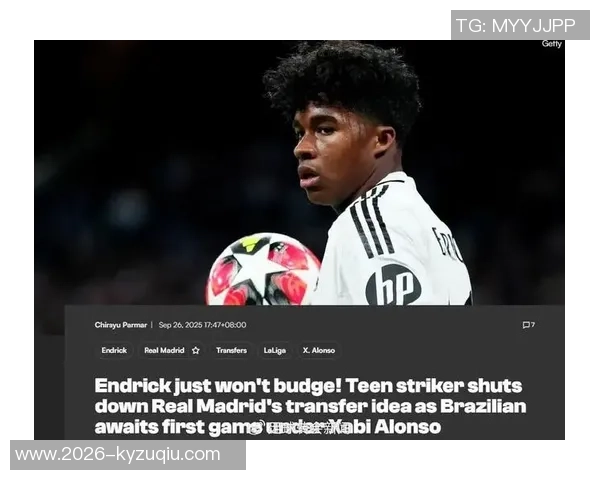Open the comments speech bubble icon

click(x=528, y=325)
